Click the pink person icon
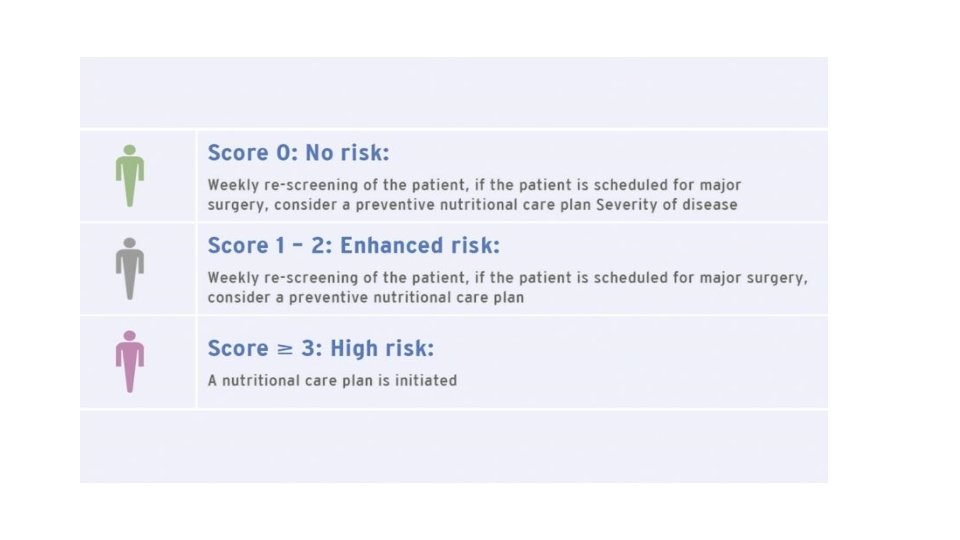 (129, 361)
